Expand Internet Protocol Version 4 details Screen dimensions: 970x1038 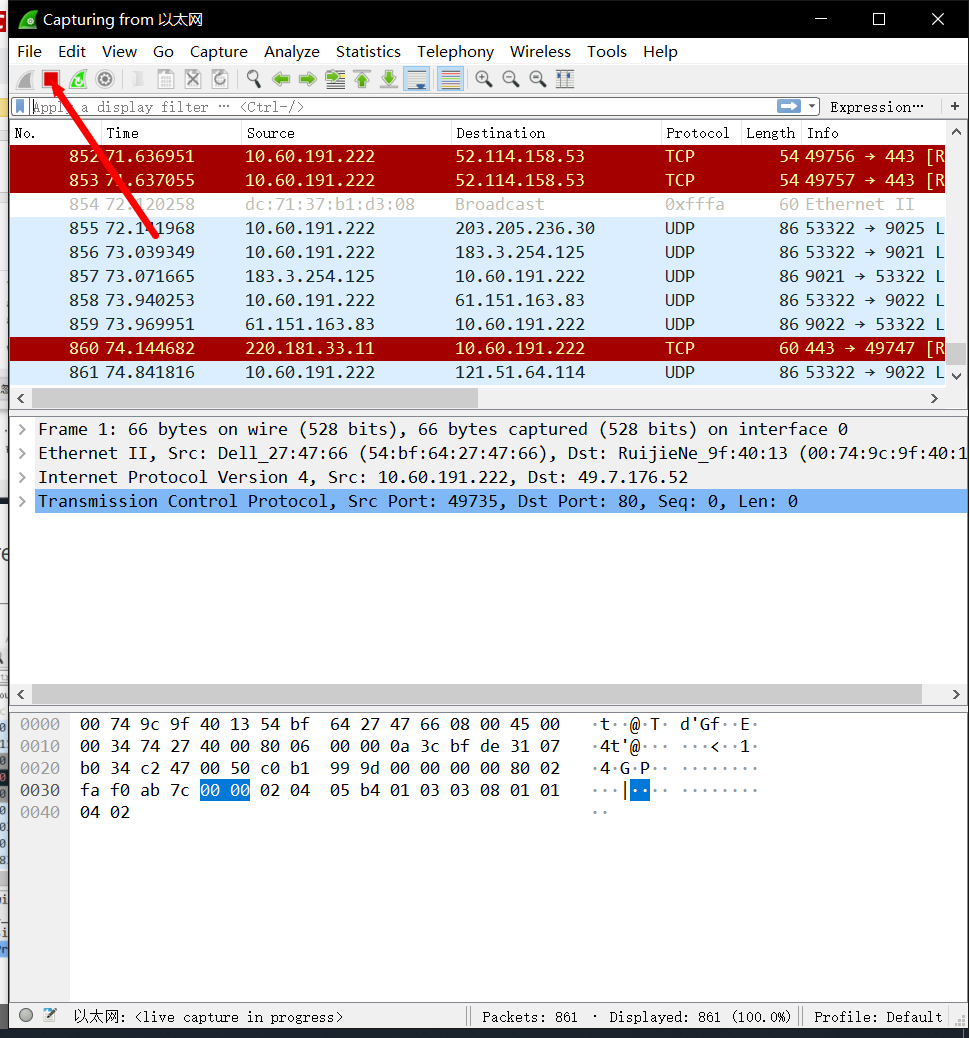point(23,477)
